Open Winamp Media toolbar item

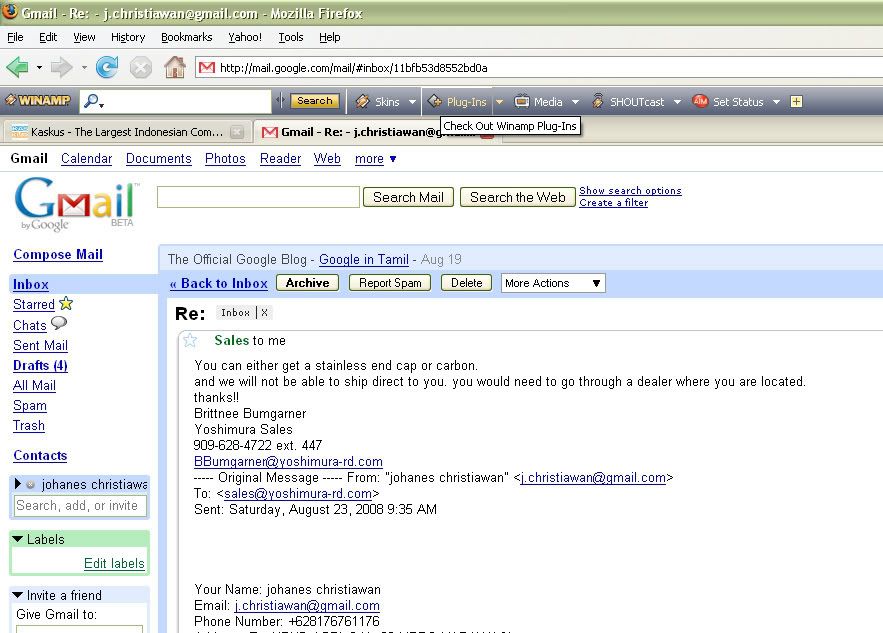point(539,102)
